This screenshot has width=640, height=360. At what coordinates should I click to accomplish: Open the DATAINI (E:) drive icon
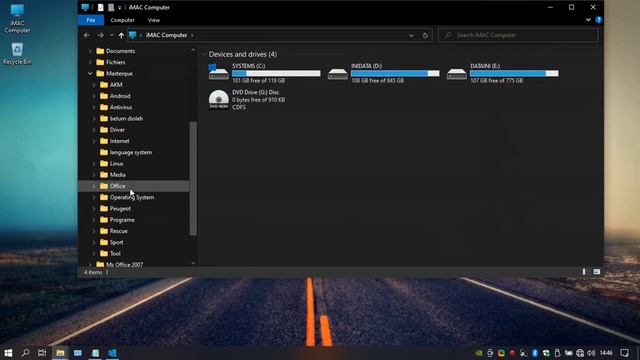tap(456, 74)
